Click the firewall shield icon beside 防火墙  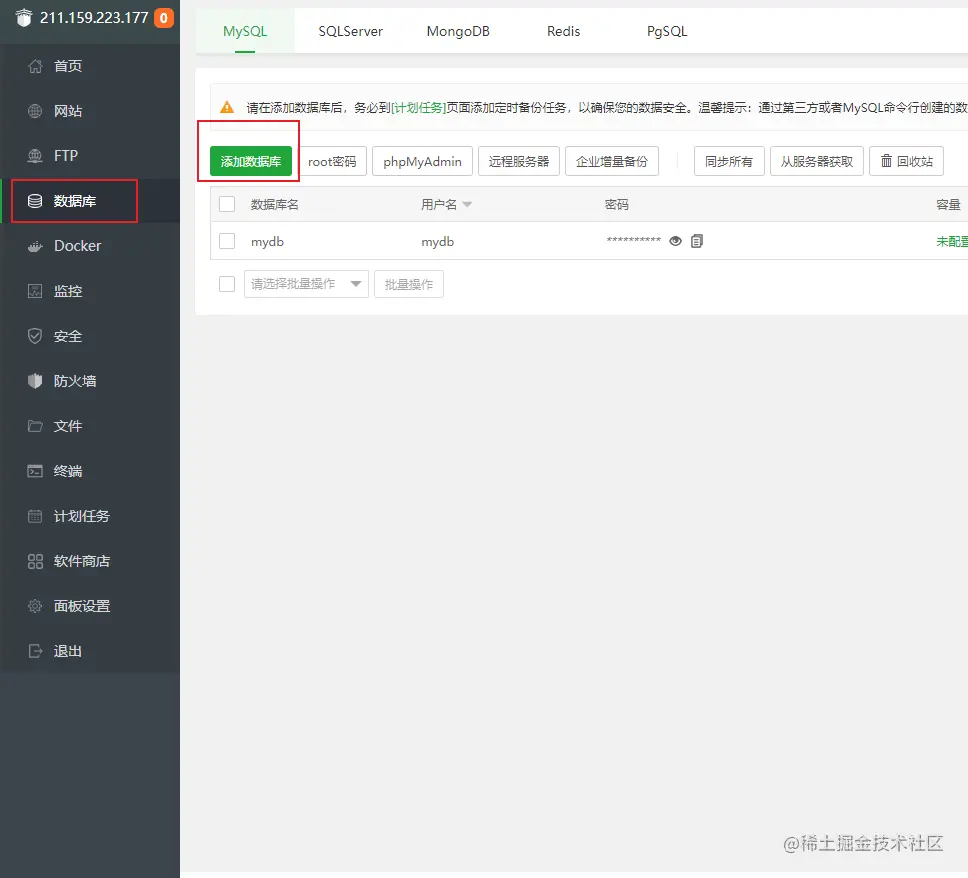click(35, 381)
